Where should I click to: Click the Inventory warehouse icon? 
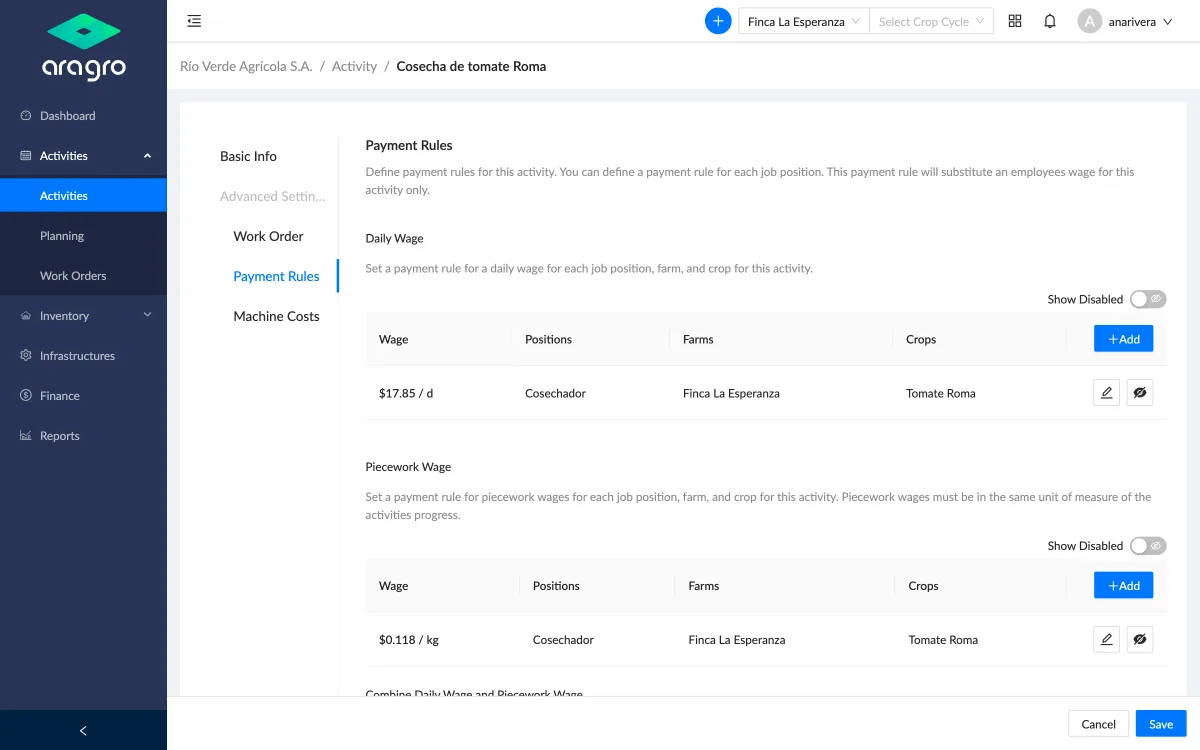tap(26, 316)
